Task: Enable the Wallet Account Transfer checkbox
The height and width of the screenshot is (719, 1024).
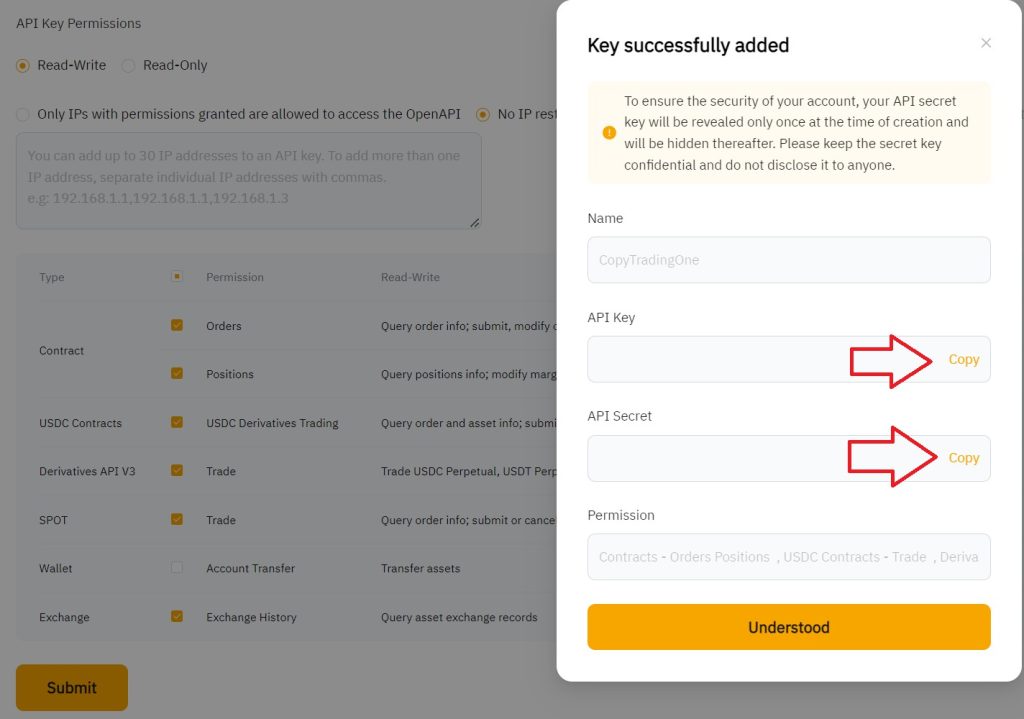Action: click(177, 567)
